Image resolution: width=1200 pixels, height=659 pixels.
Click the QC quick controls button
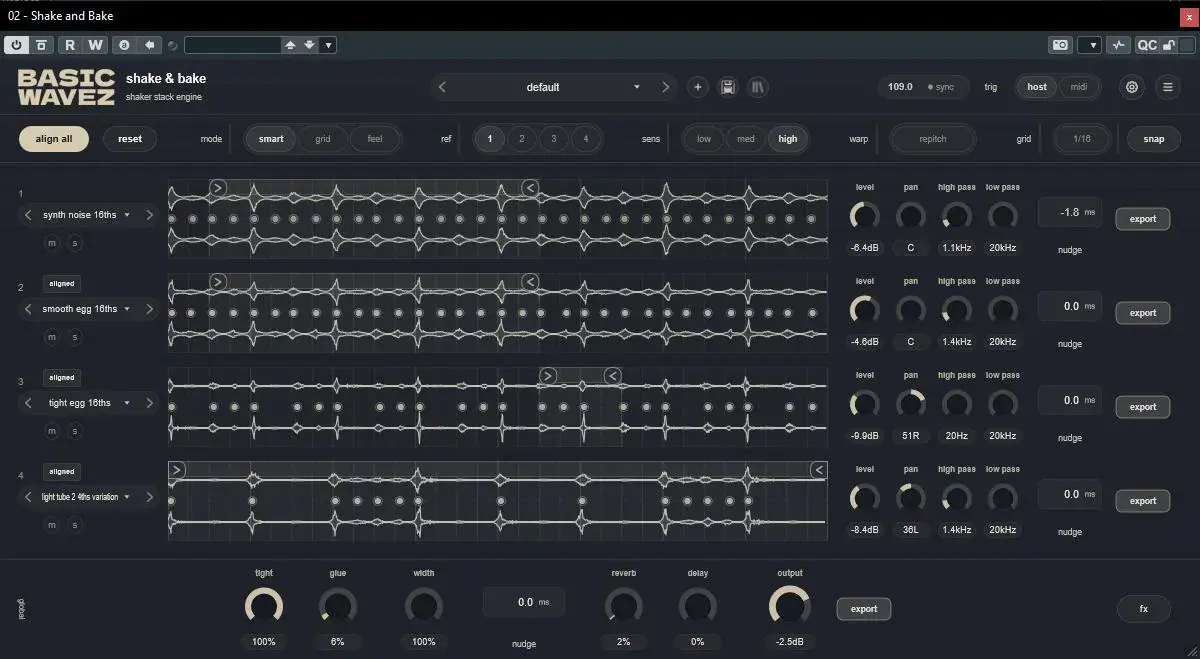[1147, 45]
